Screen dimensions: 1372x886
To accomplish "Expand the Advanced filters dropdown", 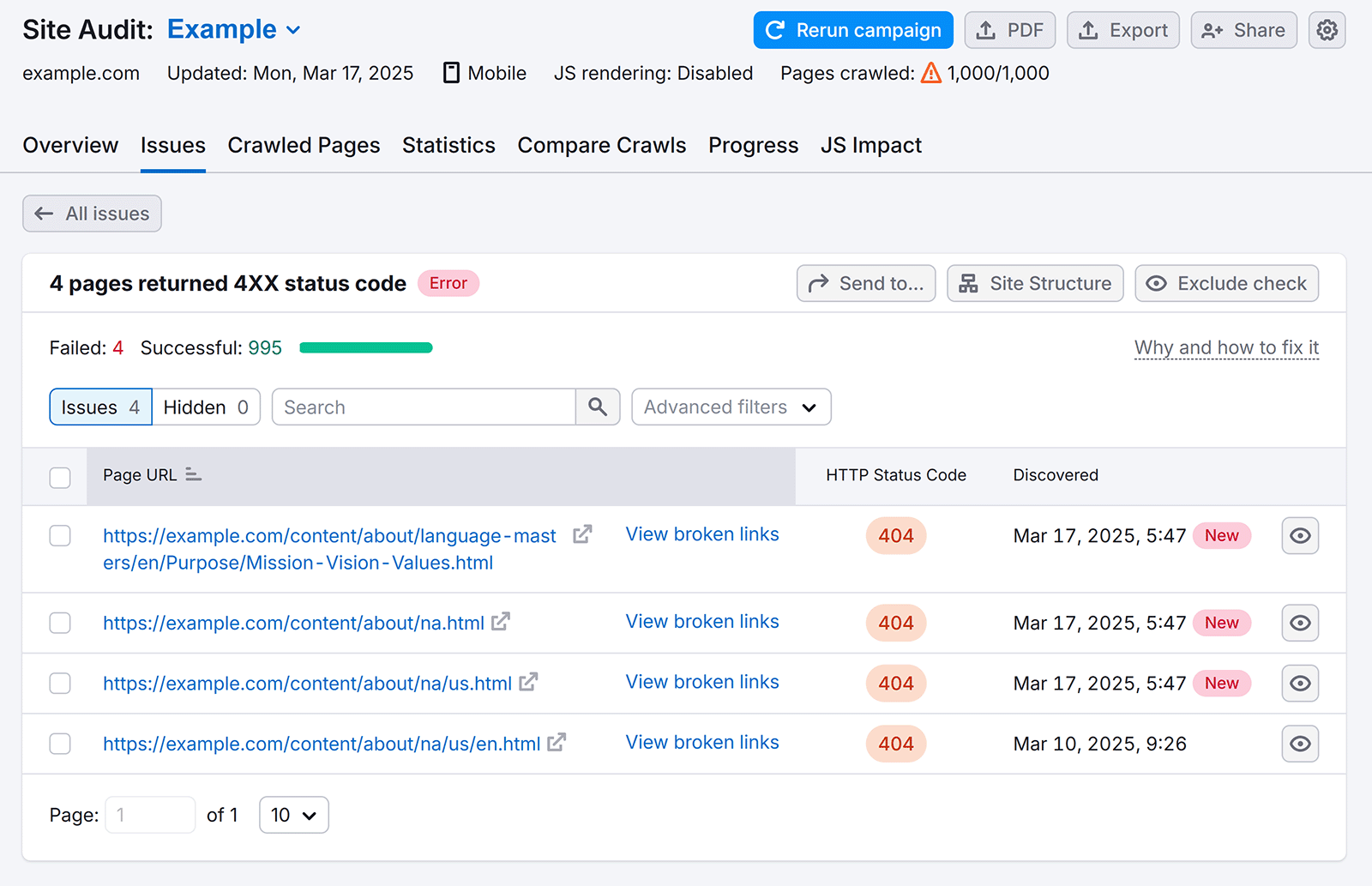I will 731,407.
